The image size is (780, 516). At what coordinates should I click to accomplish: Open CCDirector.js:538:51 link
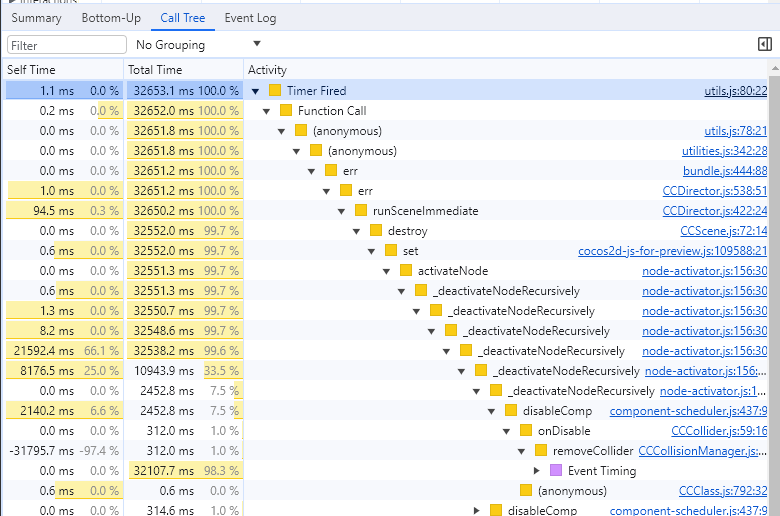click(x=715, y=191)
